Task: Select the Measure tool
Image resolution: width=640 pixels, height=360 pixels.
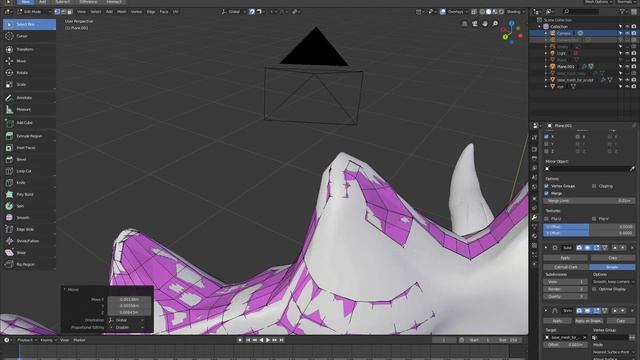Action: pos(29,109)
